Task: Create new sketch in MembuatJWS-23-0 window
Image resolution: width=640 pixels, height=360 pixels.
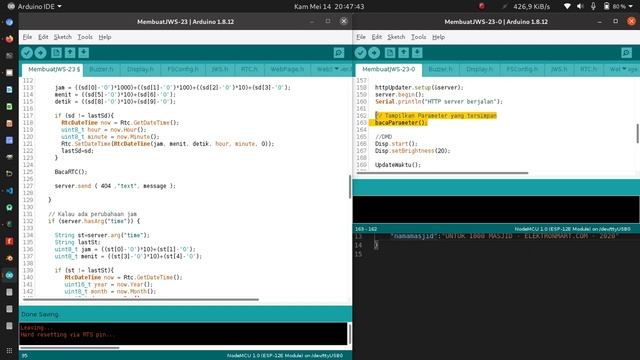Action: click(x=390, y=53)
